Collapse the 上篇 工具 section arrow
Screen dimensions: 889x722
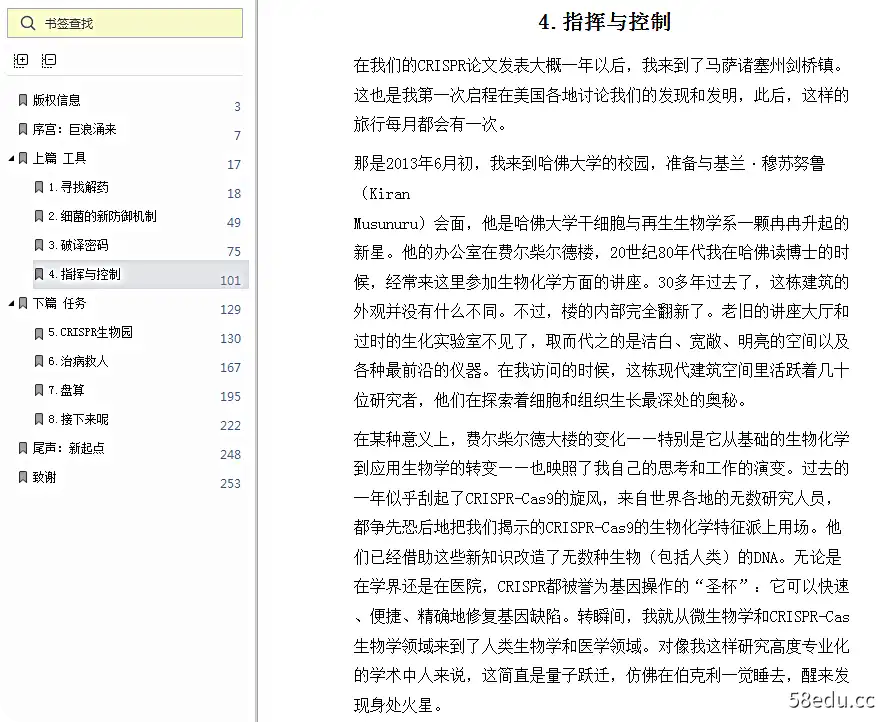tap(11, 159)
